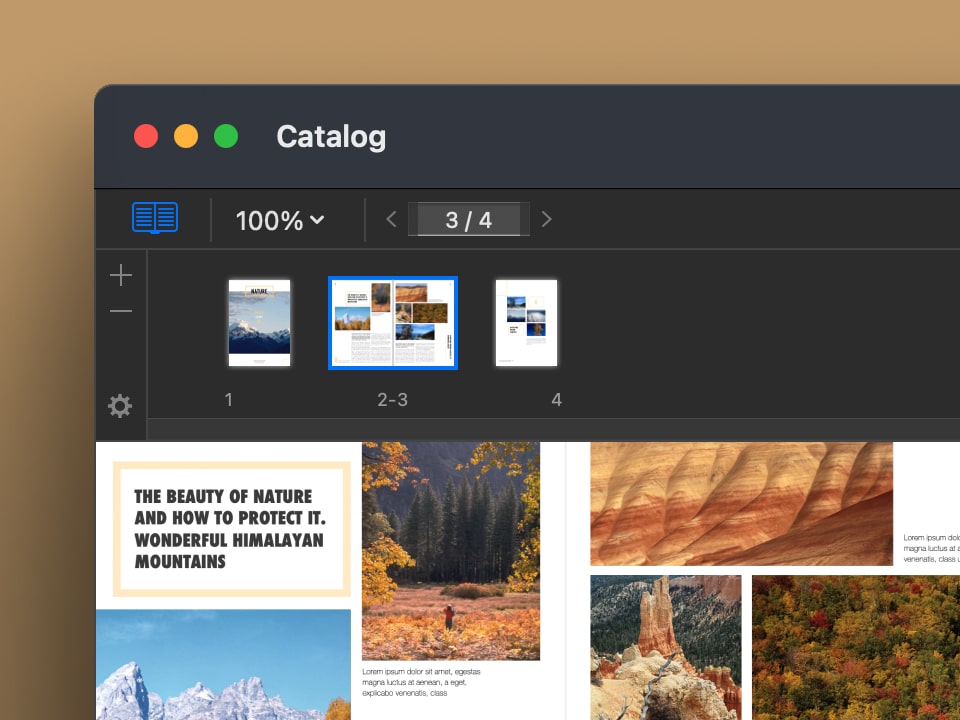The width and height of the screenshot is (960, 720).
Task: Click the thumbnail label "4"
Action: coord(557,400)
